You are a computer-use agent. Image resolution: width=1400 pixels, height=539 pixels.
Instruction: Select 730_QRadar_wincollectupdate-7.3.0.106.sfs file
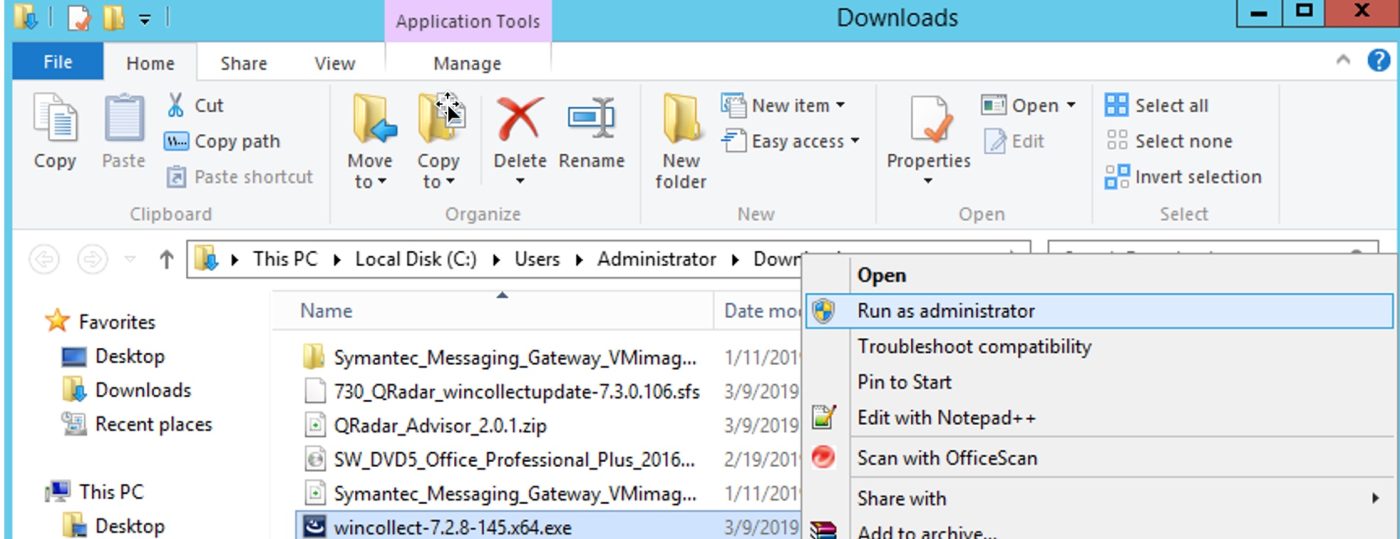pos(517,390)
